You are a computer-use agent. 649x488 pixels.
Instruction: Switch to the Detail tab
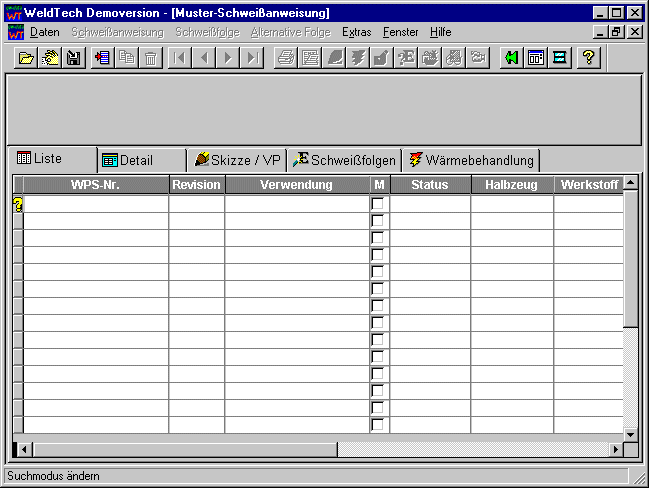click(x=141, y=160)
